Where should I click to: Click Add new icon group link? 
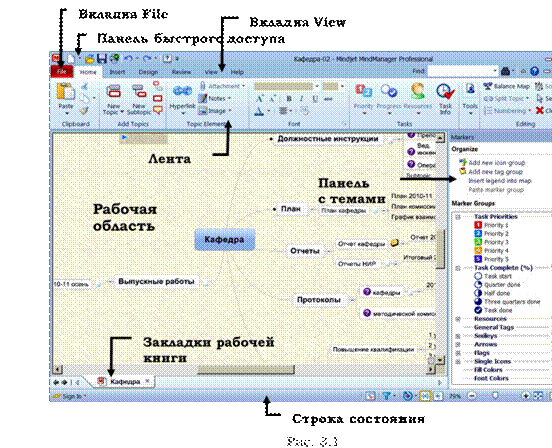pyautogui.click(x=497, y=163)
